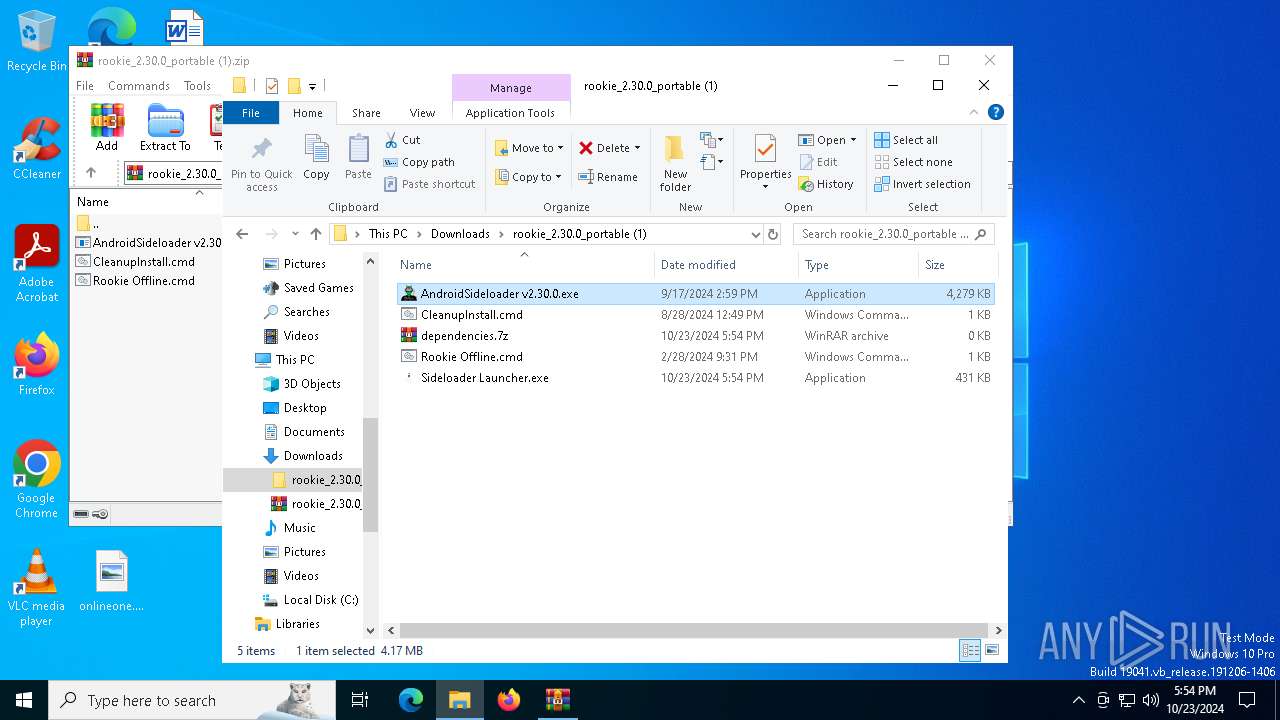Open Task View on taskbar
Image resolution: width=1280 pixels, height=720 pixels.
[360, 700]
